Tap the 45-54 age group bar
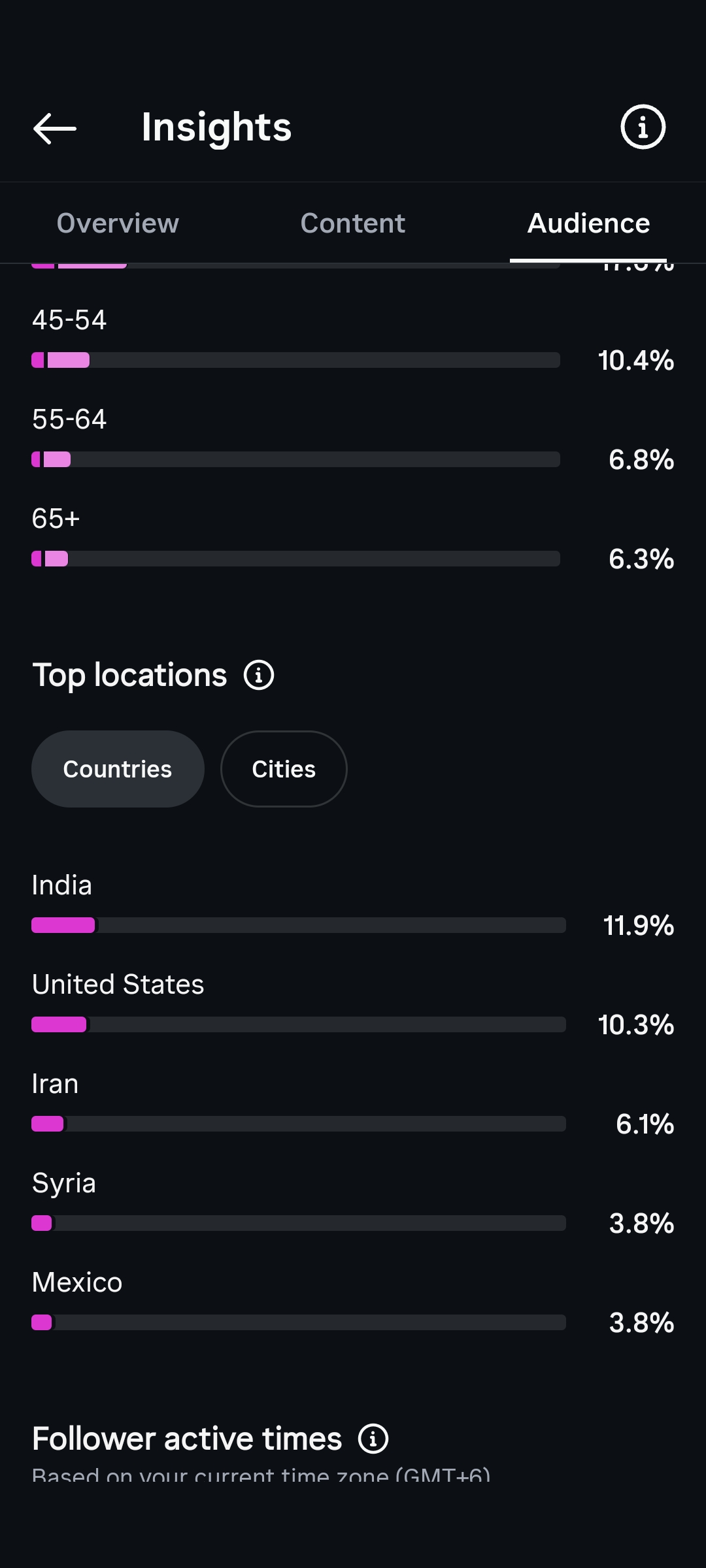706x1568 pixels. (x=295, y=360)
